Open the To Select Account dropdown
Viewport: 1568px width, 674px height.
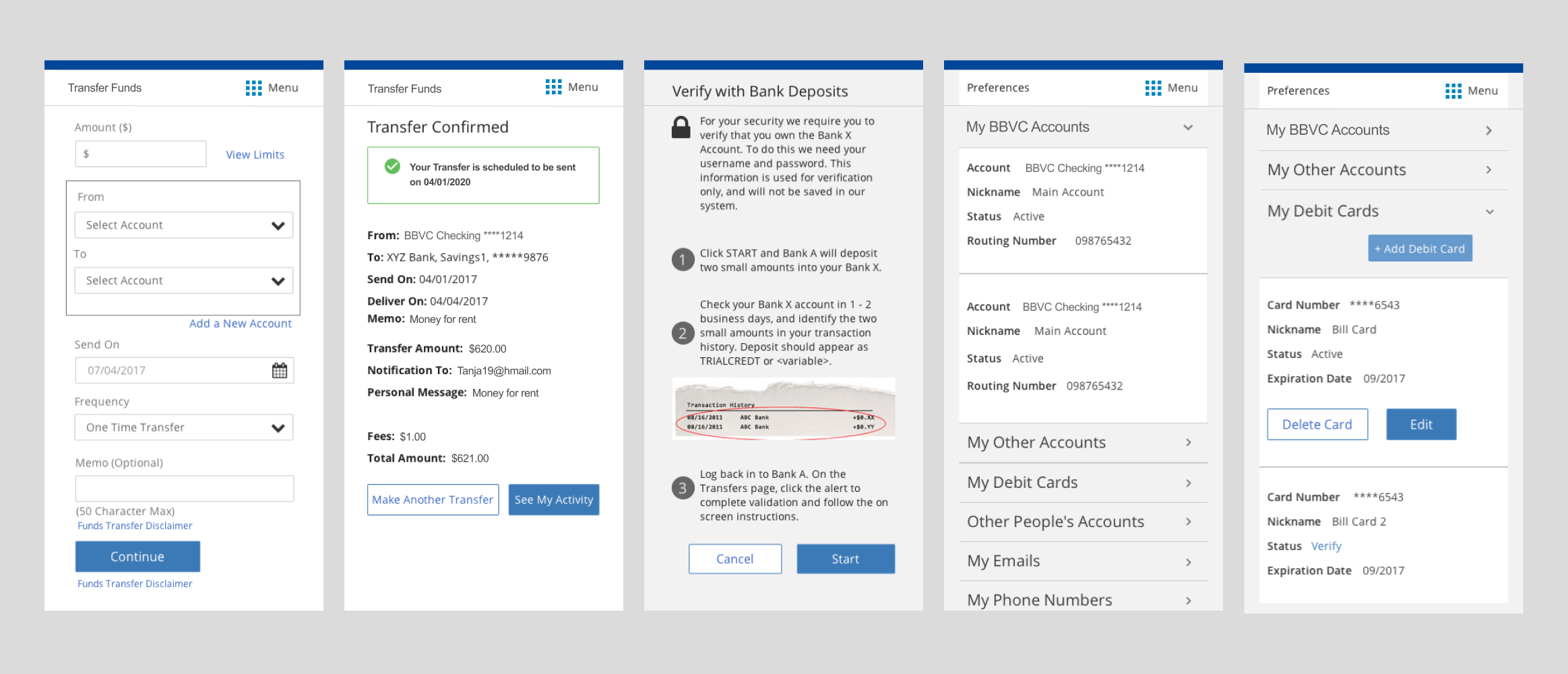click(x=183, y=280)
